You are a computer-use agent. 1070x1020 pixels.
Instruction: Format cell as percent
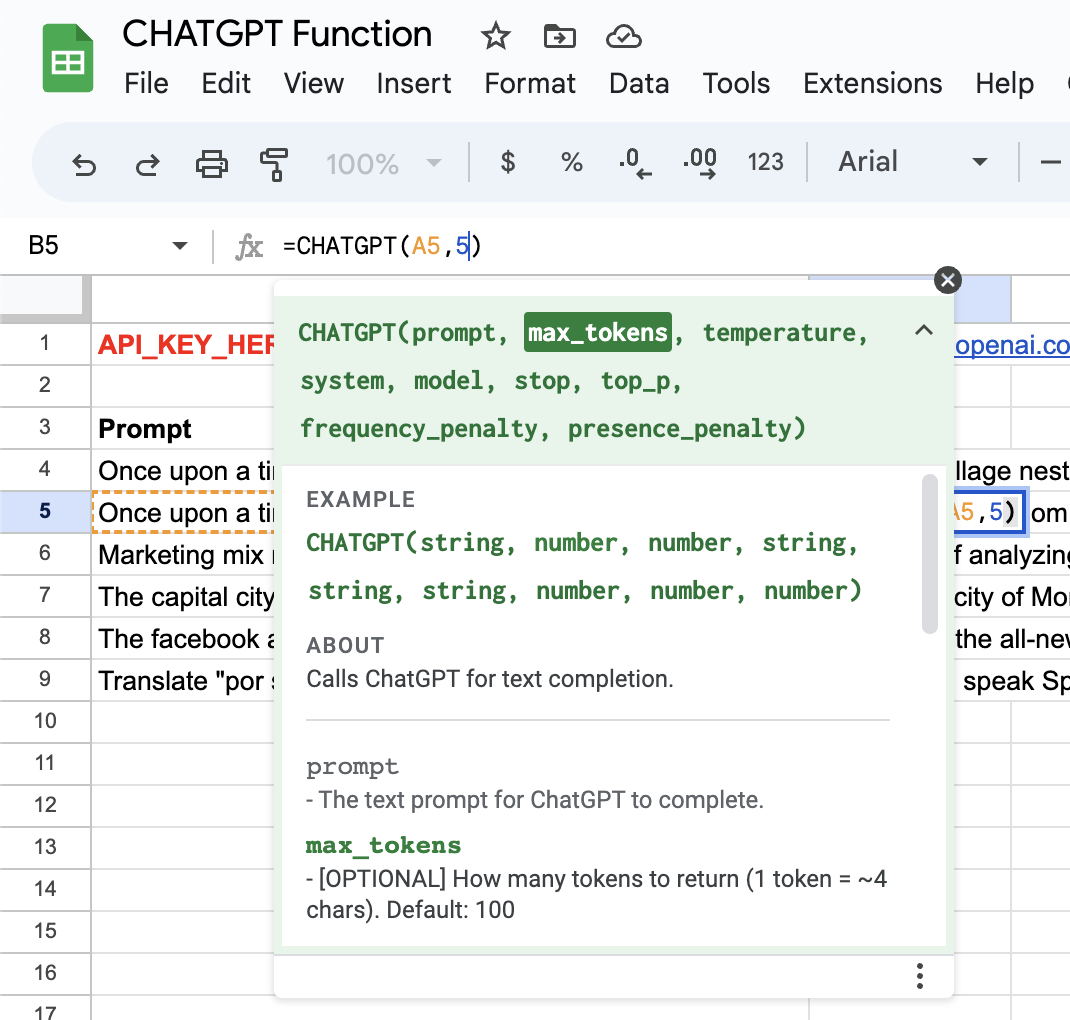572,162
